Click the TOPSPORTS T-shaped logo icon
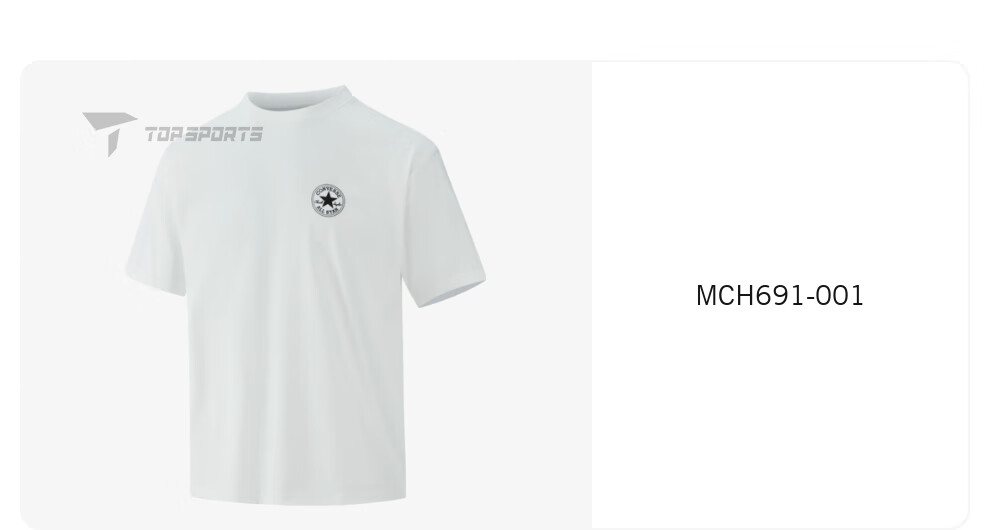The height and width of the screenshot is (530, 990). [x=110, y=133]
